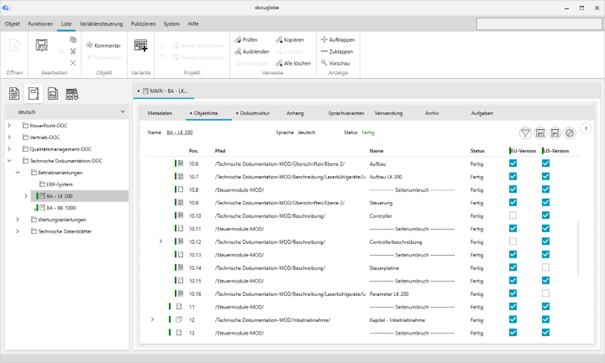
Task: Click the search field at top right
Action: [539, 24]
